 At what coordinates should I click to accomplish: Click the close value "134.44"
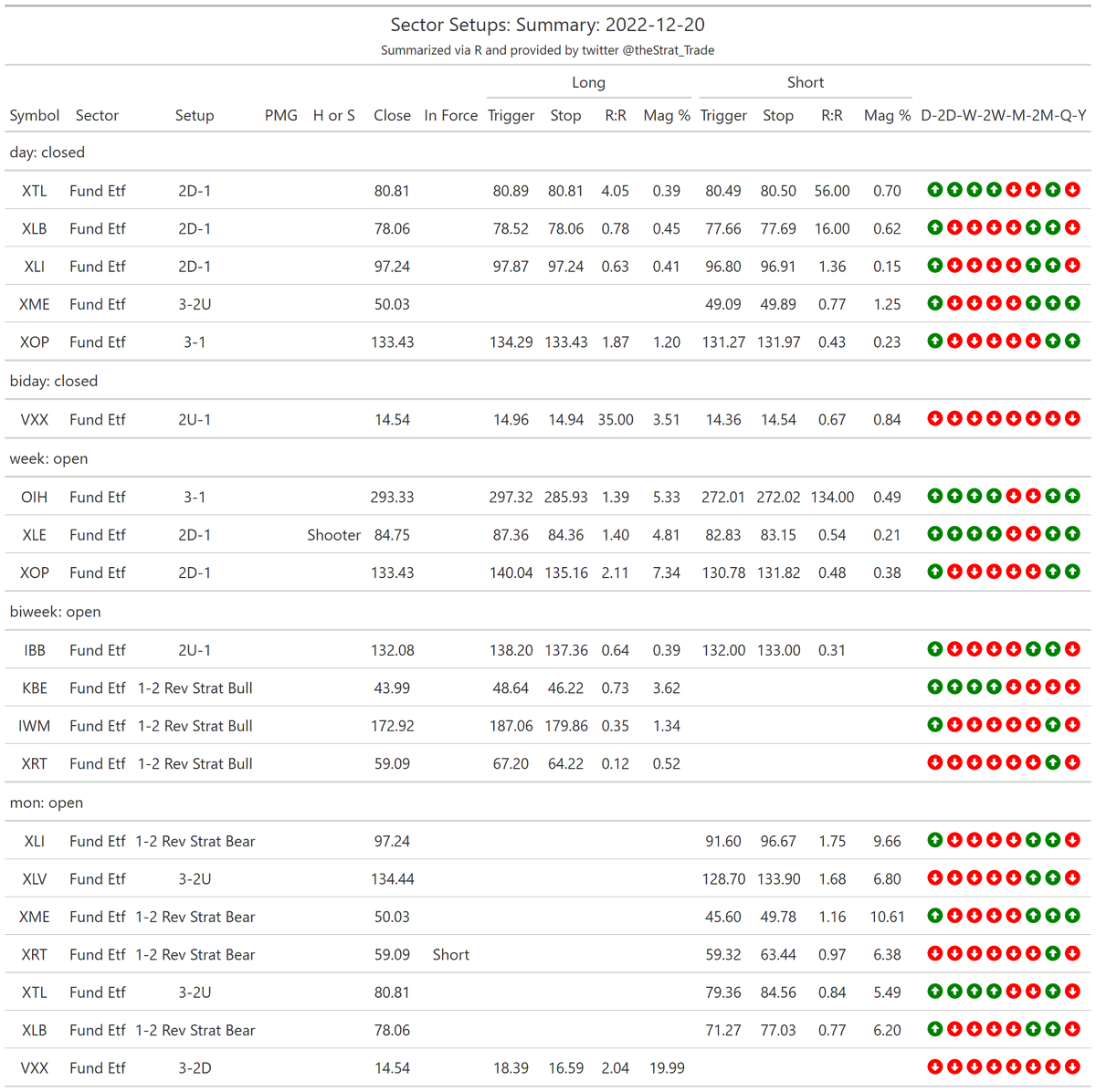[x=392, y=878]
